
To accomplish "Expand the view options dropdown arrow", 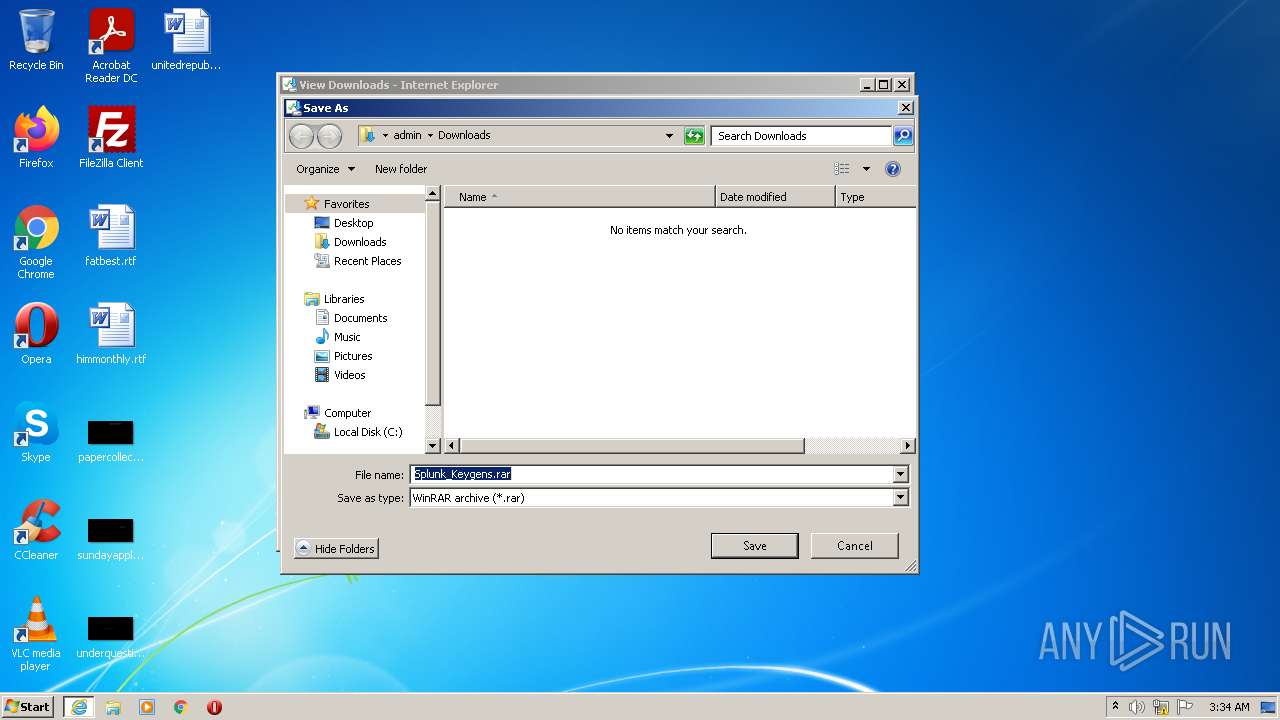I will [x=866, y=169].
